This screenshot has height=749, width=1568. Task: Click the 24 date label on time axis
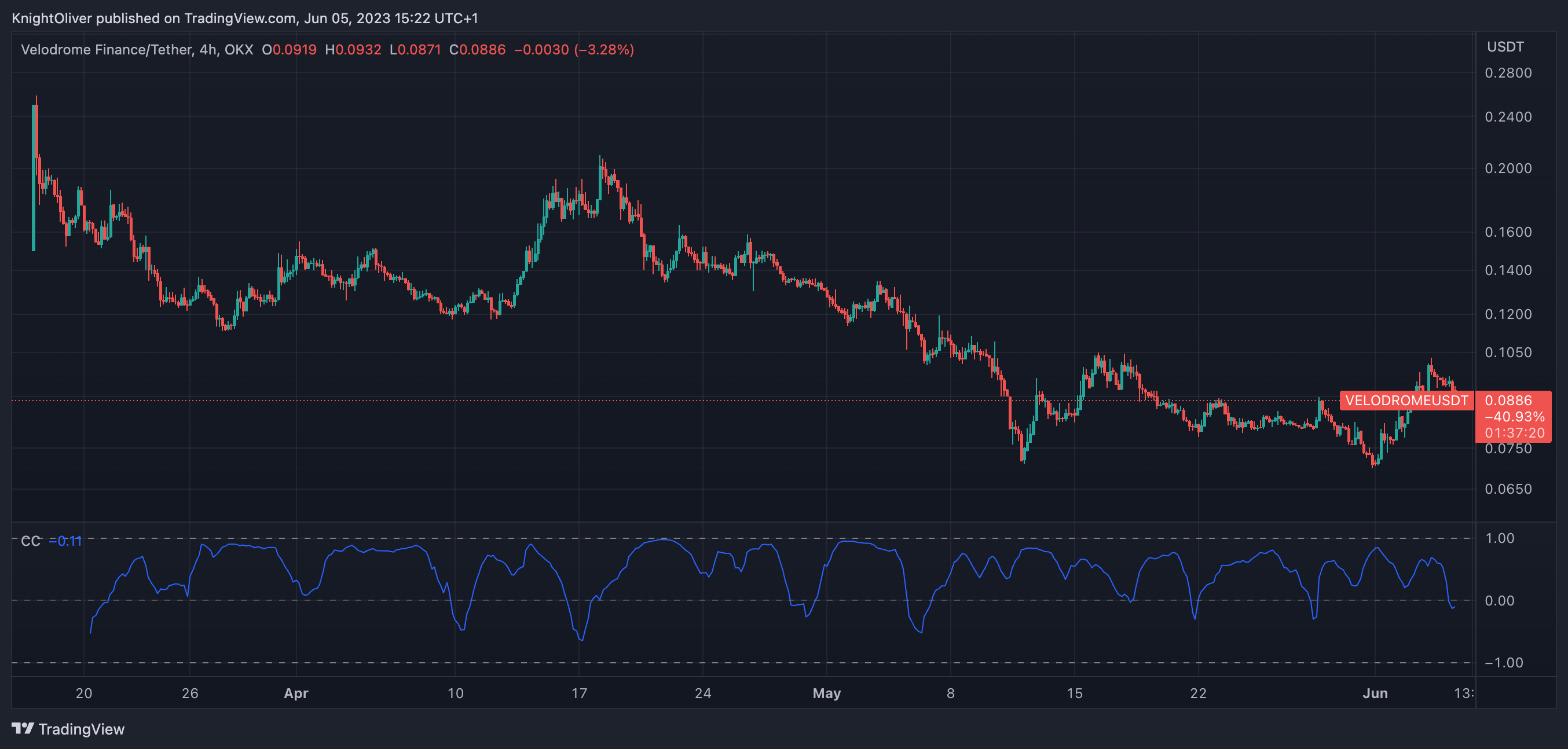coord(703,693)
